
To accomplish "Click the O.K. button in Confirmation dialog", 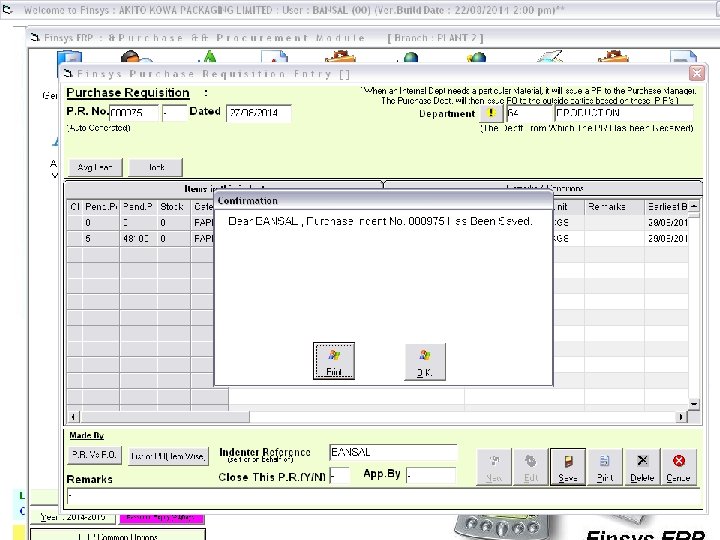I will (x=425, y=361).
